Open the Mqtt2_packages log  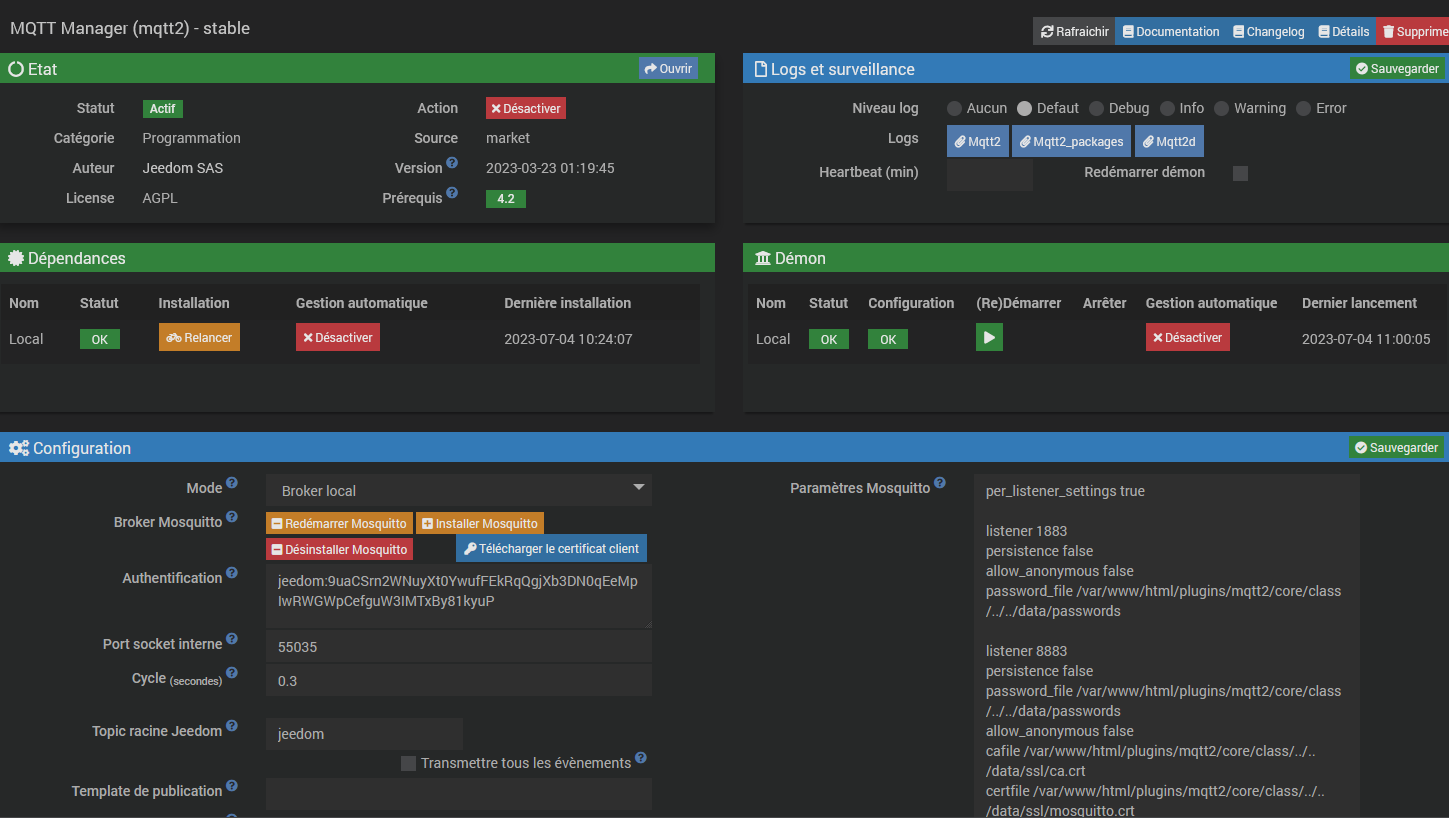pyautogui.click(x=1071, y=142)
